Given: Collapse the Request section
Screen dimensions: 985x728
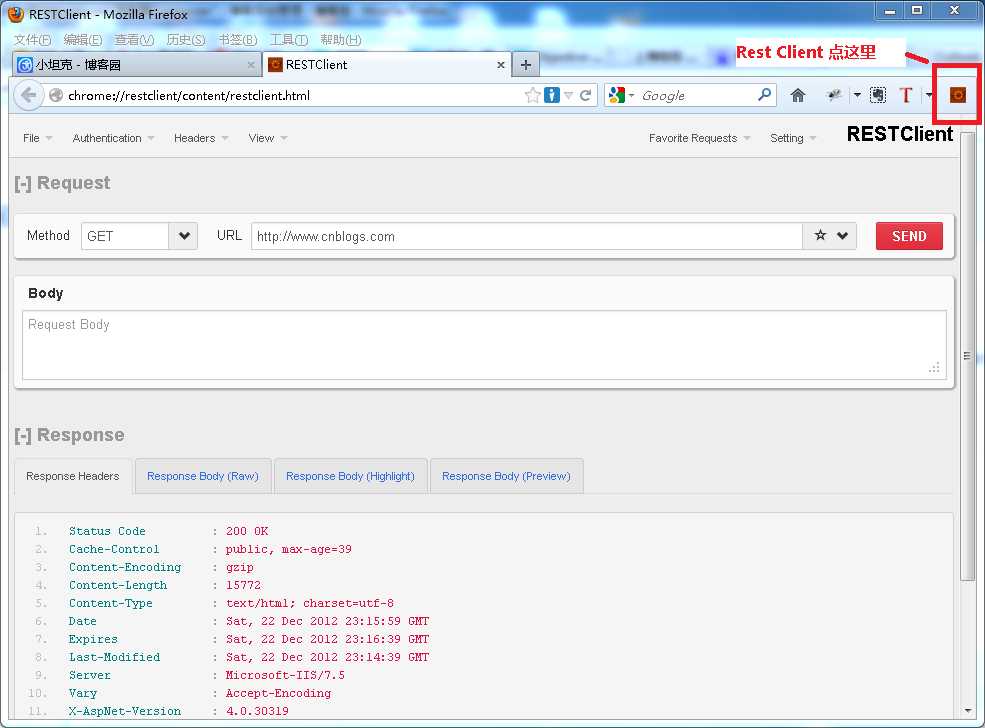Looking at the screenshot, I should tap(23, 183).
